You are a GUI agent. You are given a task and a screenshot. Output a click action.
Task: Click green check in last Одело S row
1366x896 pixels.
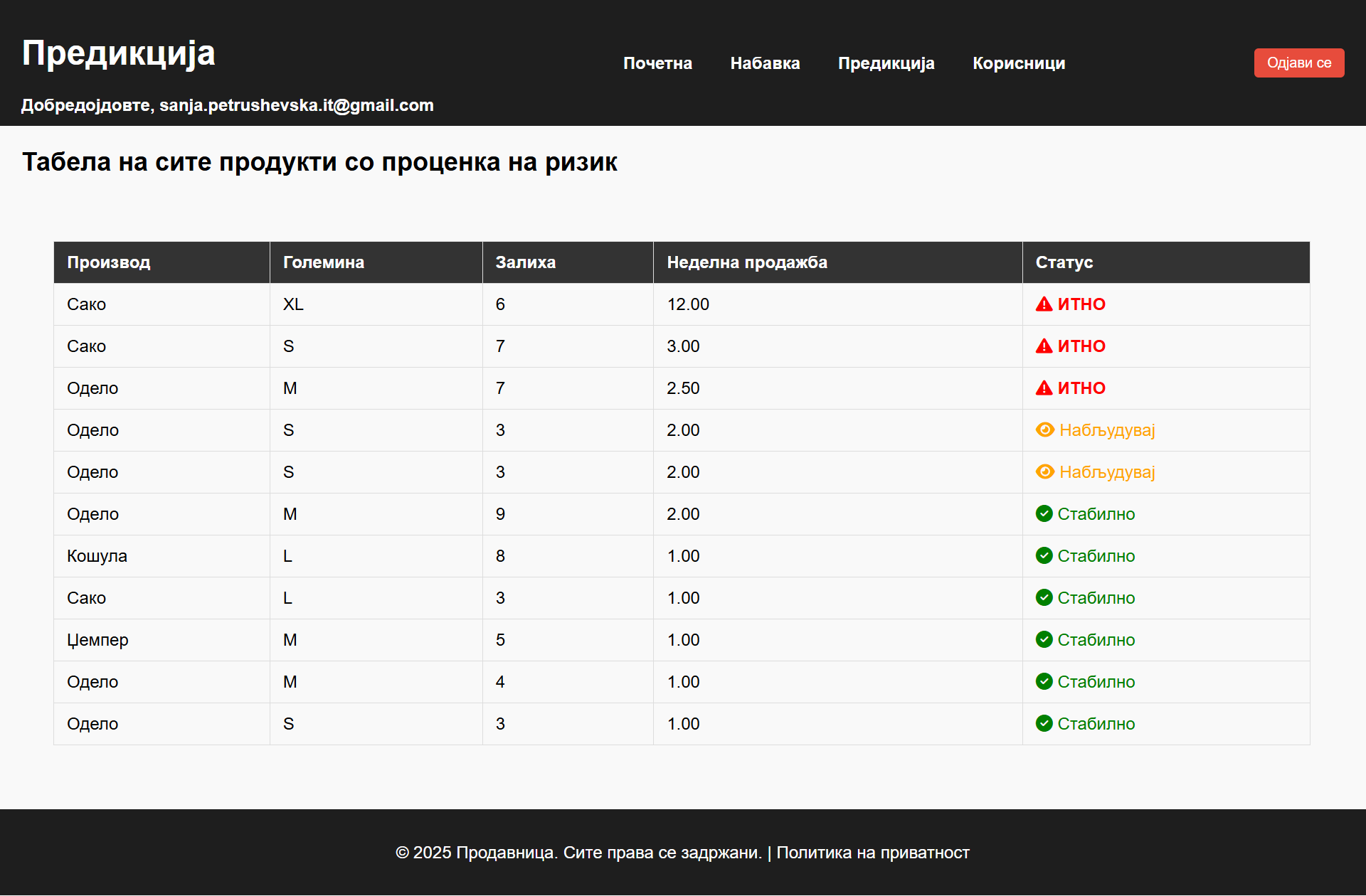tap(1044, 723)
